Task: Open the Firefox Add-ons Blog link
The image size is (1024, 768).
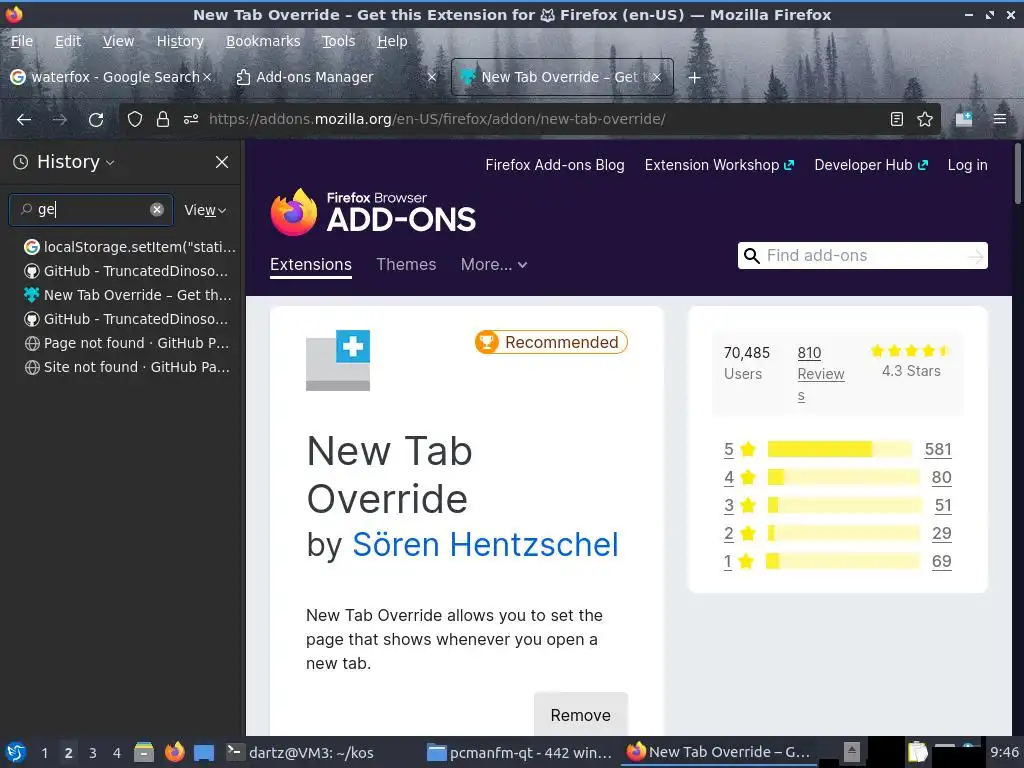Action: pyautogui.click(x=554, y=165)
